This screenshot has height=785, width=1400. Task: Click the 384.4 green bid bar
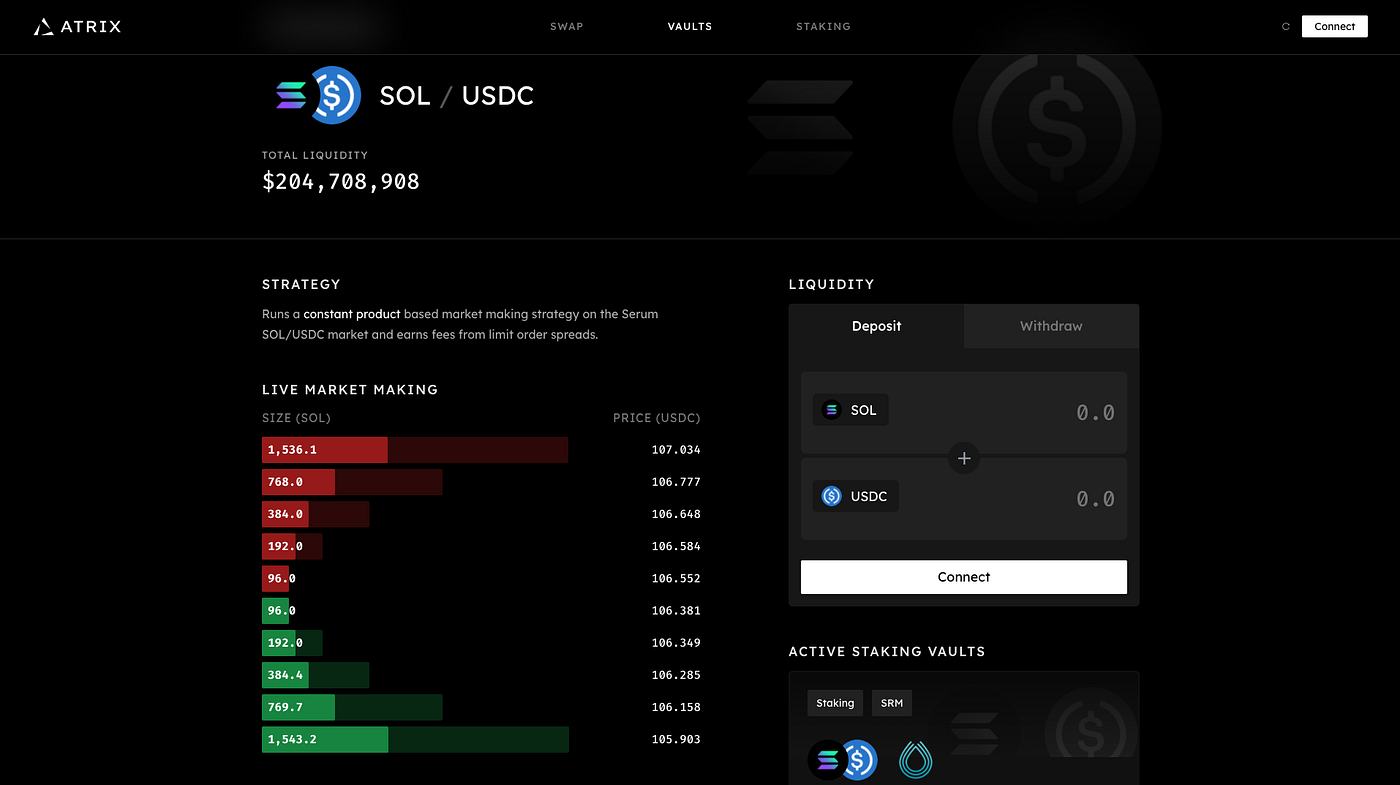316,675
